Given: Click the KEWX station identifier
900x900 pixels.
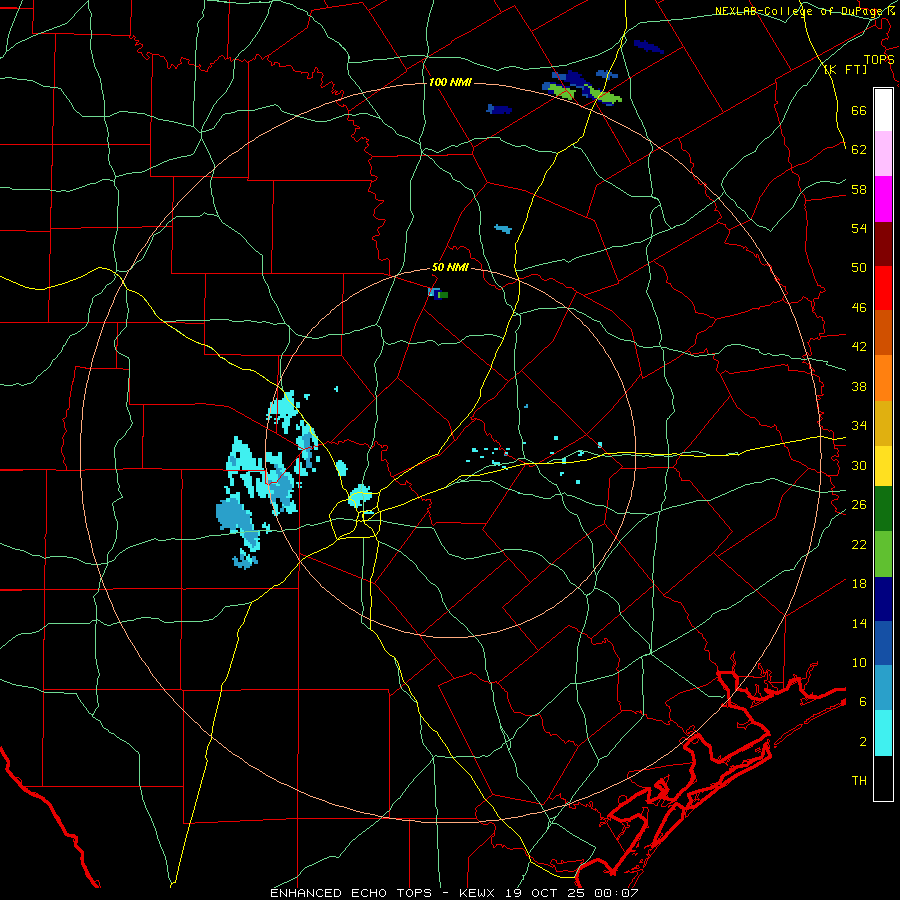Looking at the screenshot, I should pyautogui.click(x=476, y=893).
